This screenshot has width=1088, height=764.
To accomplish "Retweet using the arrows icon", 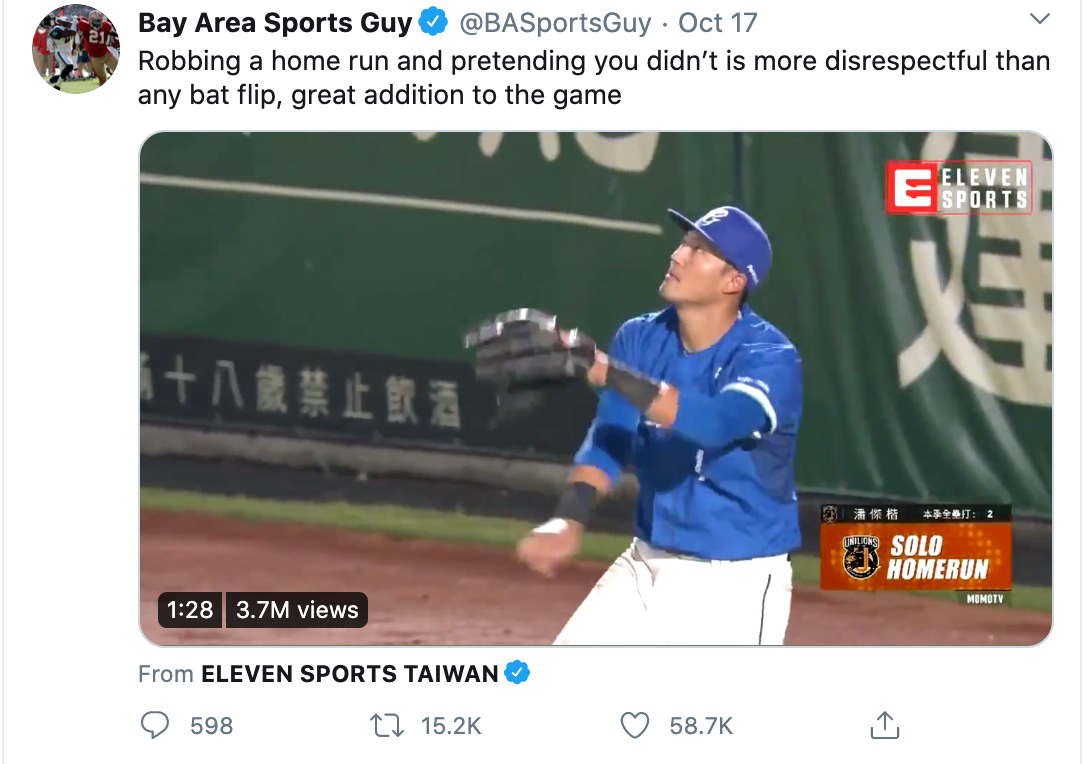I will point(386,726).
